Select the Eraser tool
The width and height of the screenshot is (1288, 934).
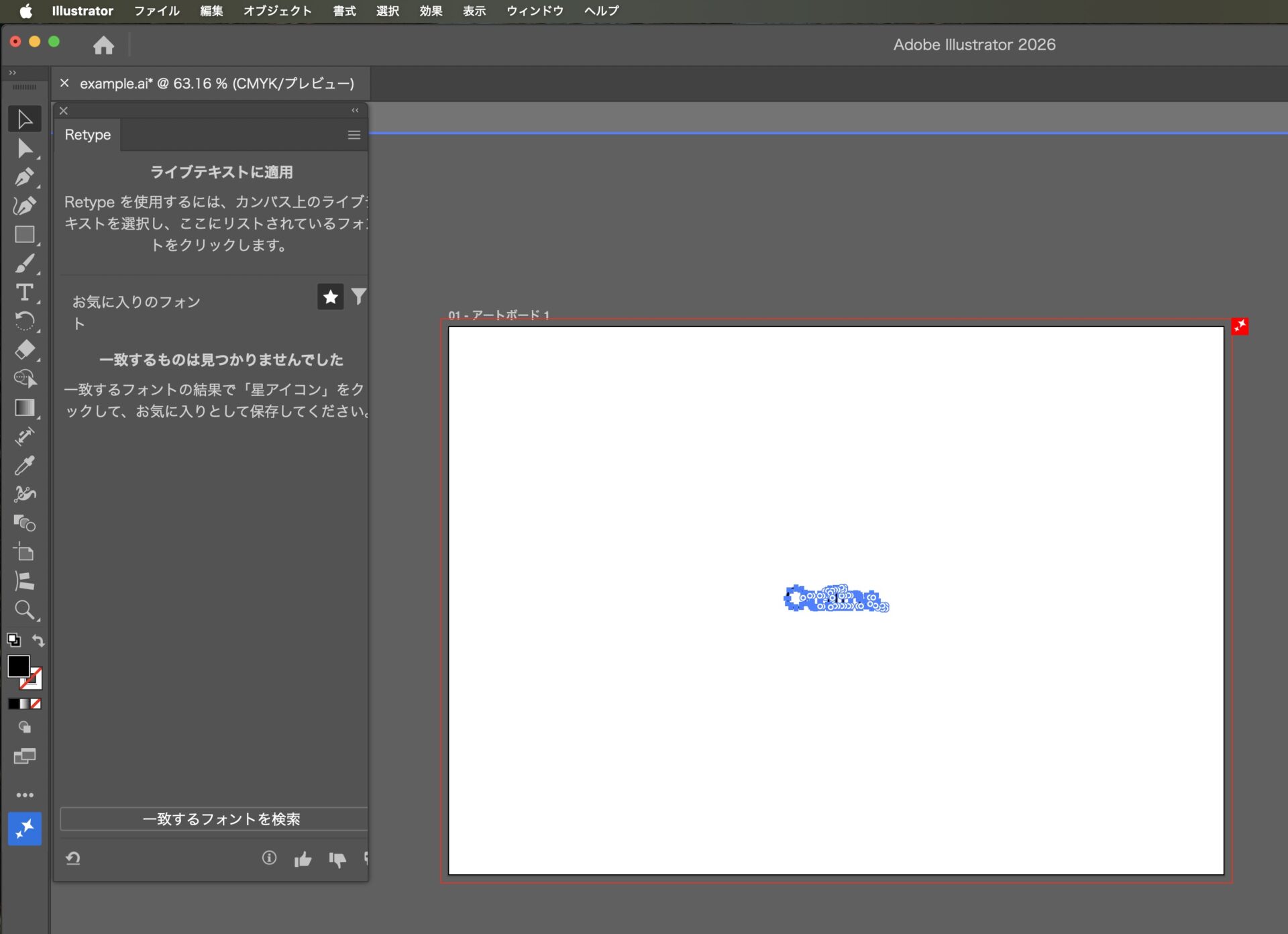click(x=25, y=350)
